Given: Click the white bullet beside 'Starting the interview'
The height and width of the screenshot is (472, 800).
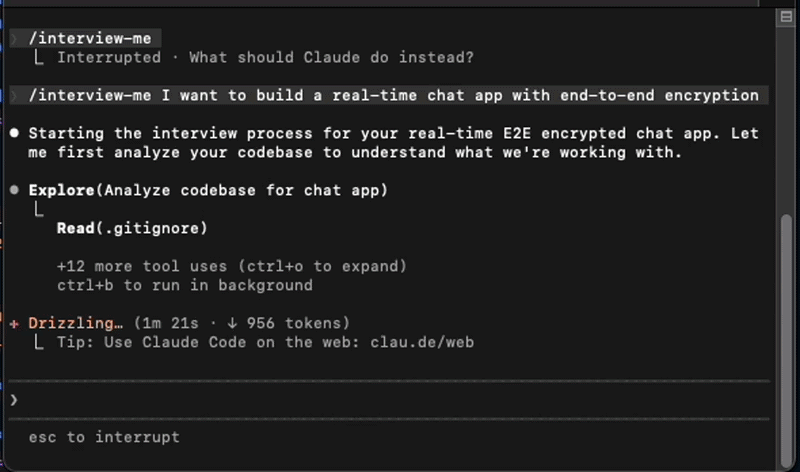Looking at the screenshot, I should coord(14,133).
